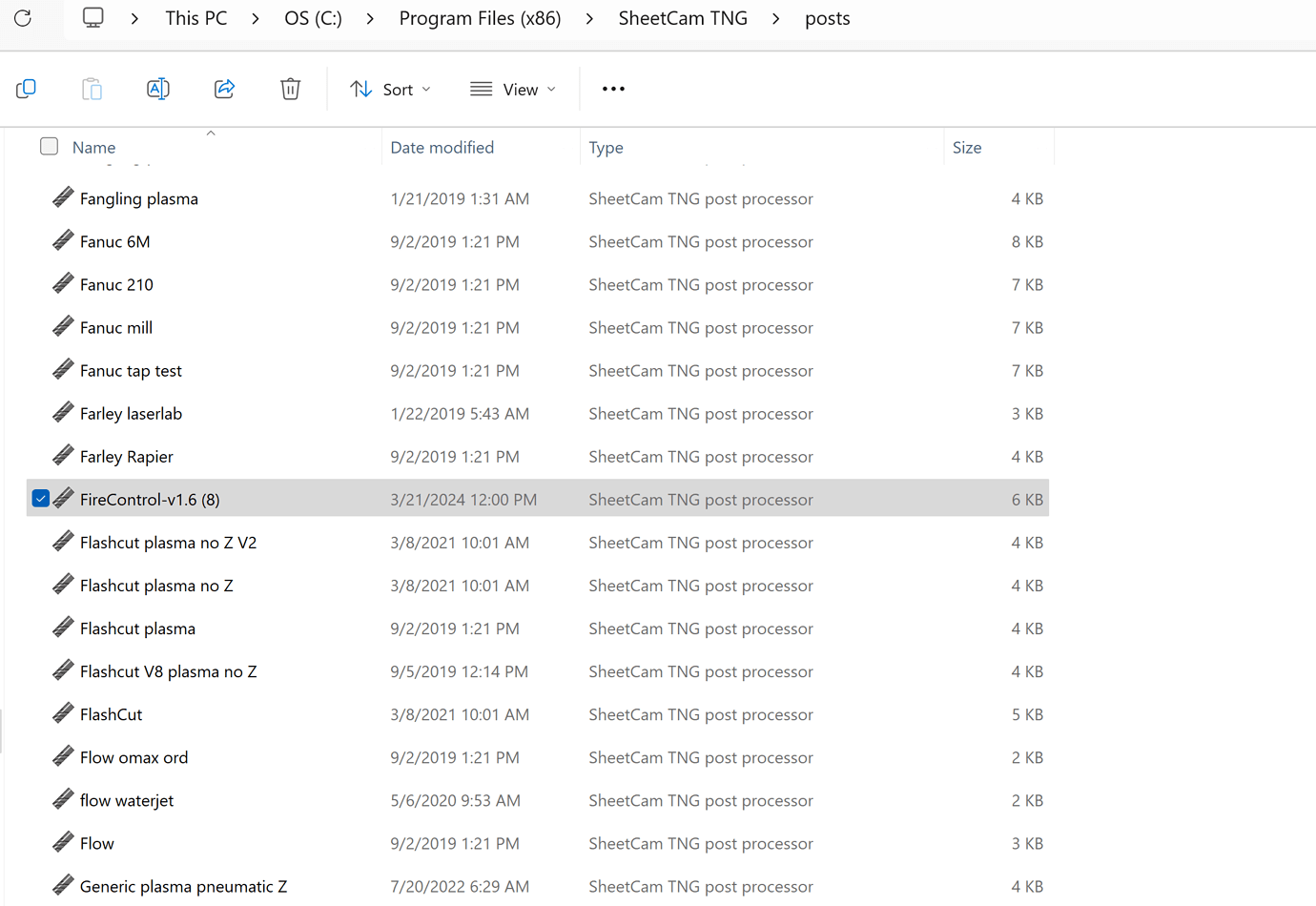Screen dimensions: 1316x906
Task: Expand the chevron after SheetCam TNG breadcrumb
Action: tap(776, 19)
